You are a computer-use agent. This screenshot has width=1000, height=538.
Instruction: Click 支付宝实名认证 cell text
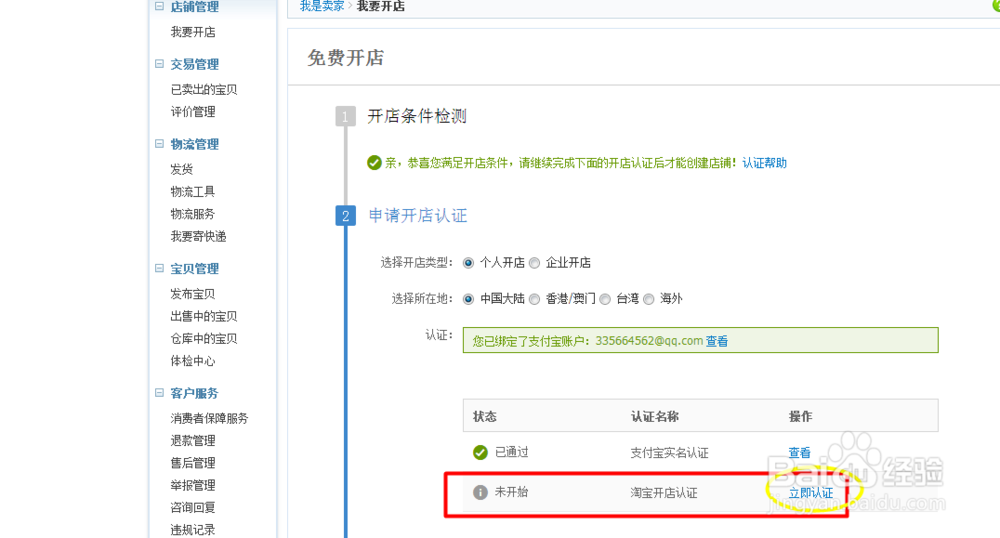pyautogui.click(x=669, y=453)
